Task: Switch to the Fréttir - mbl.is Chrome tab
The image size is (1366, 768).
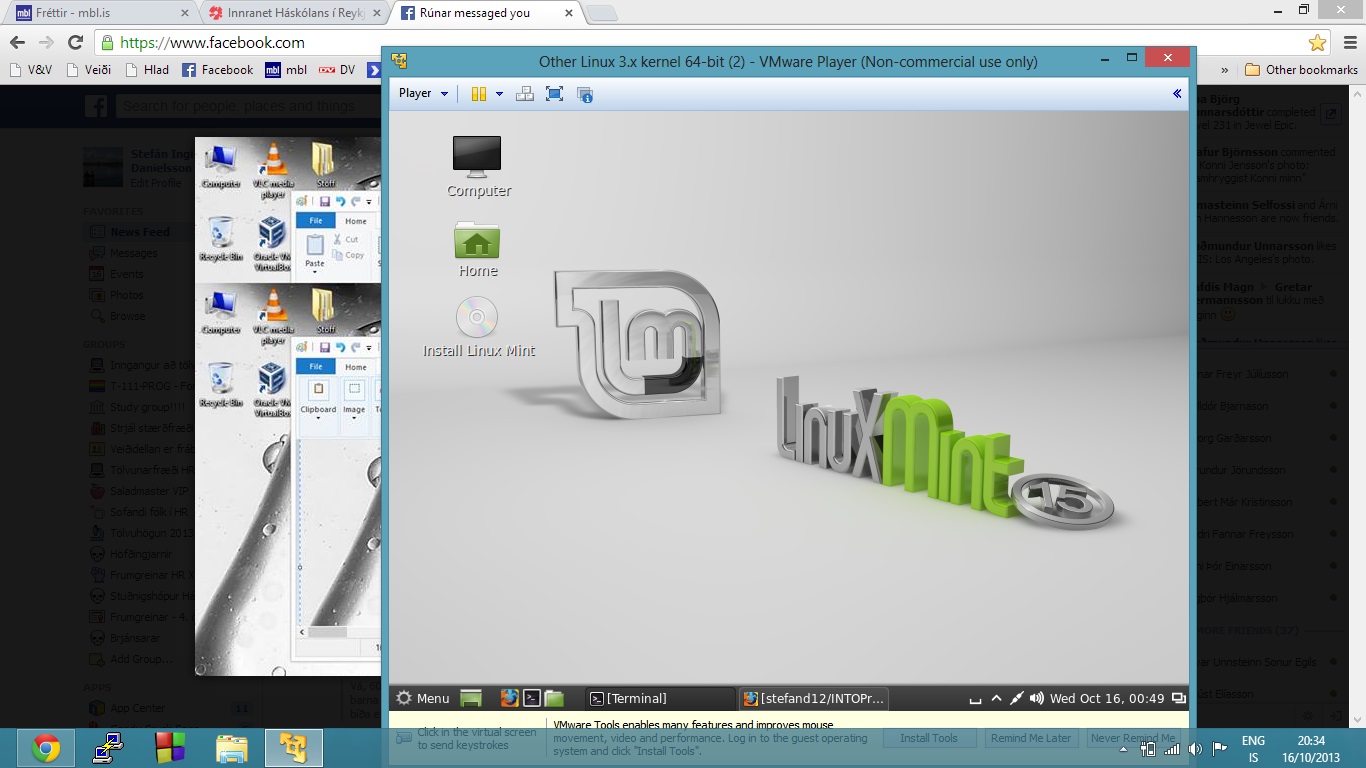Action: pos(99,13)
